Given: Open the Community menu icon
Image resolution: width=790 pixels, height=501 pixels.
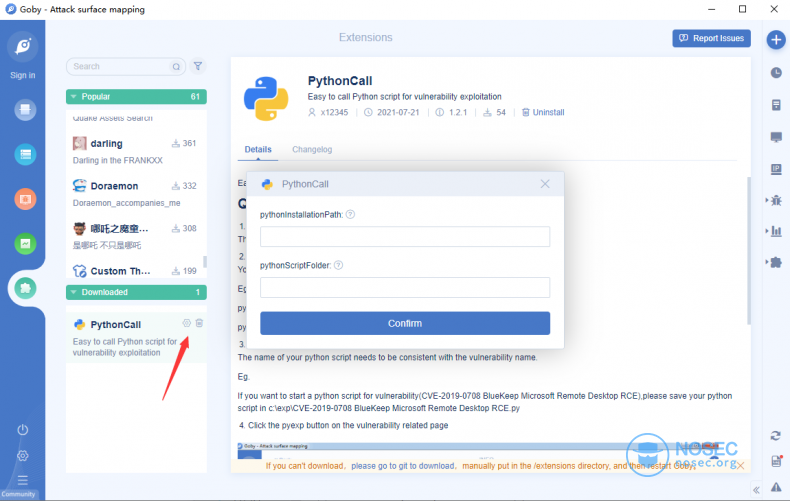Looking at the screenshot, I should [23, 480].
